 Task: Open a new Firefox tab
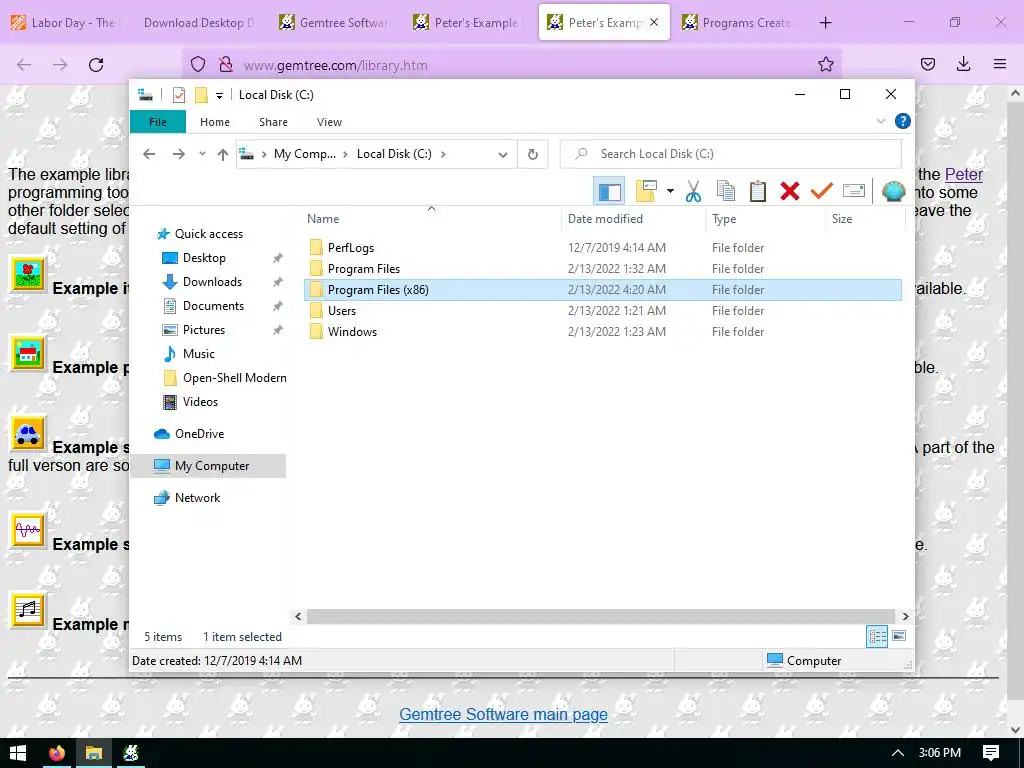tap(825, 23)
